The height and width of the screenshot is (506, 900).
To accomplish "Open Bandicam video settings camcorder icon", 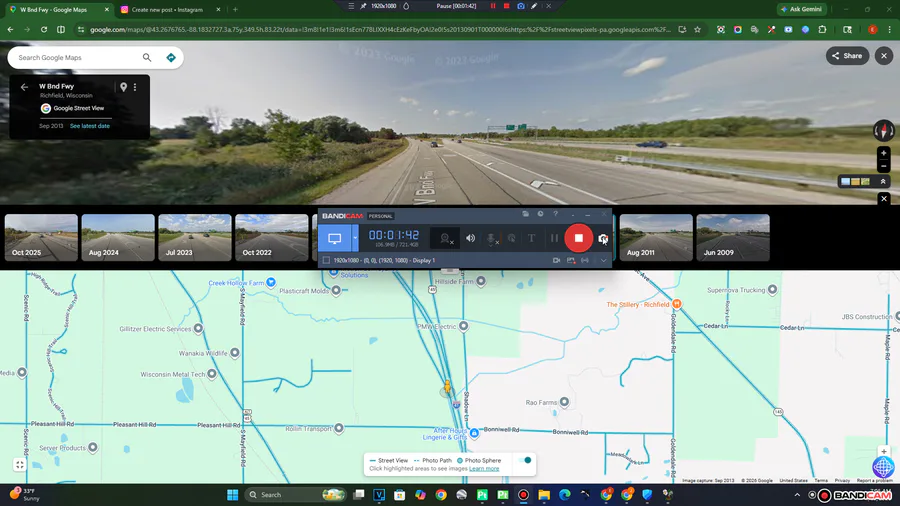I will (x=556, y=260).
